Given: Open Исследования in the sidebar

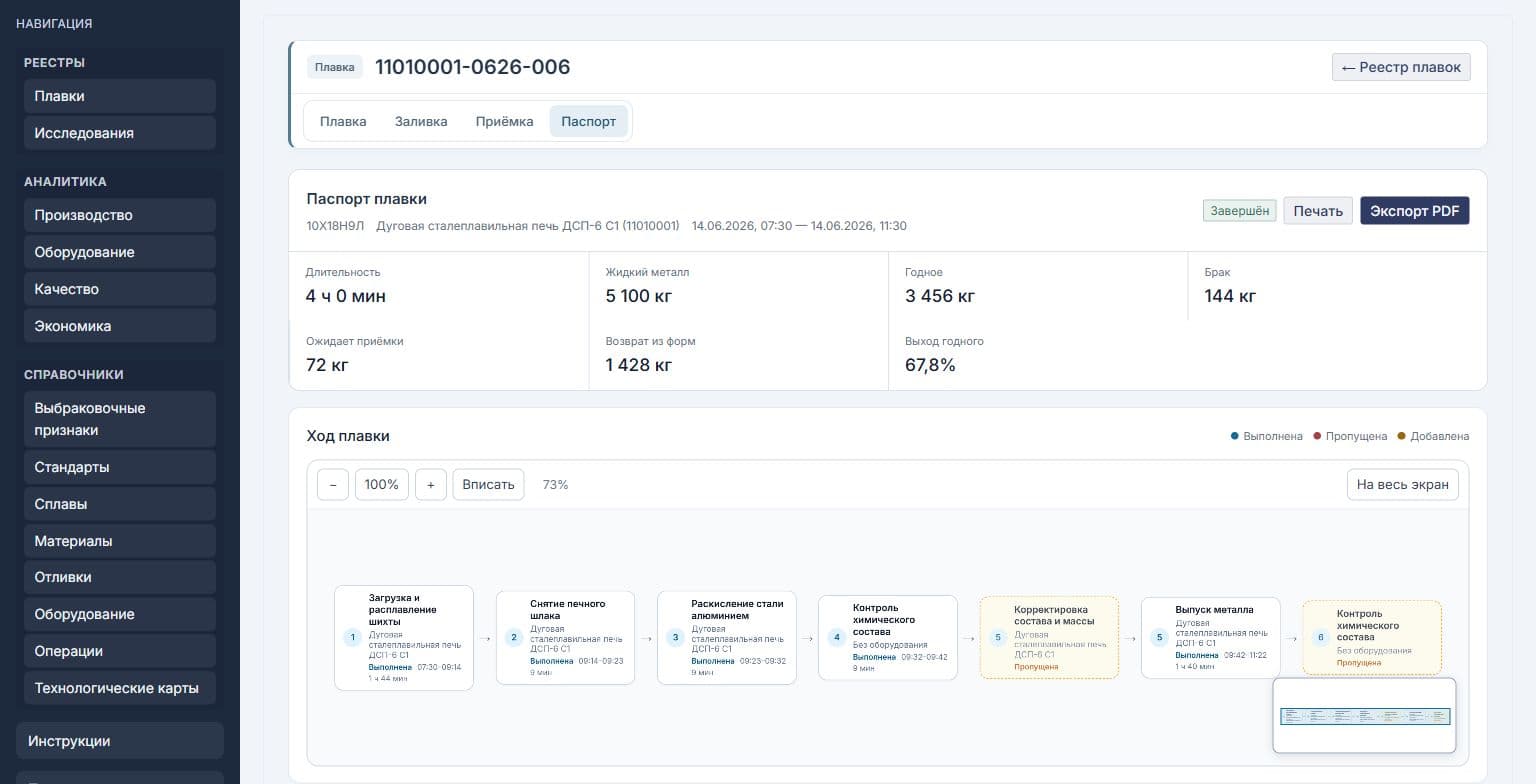Looking at the screenshot, I should coord(119,133).
